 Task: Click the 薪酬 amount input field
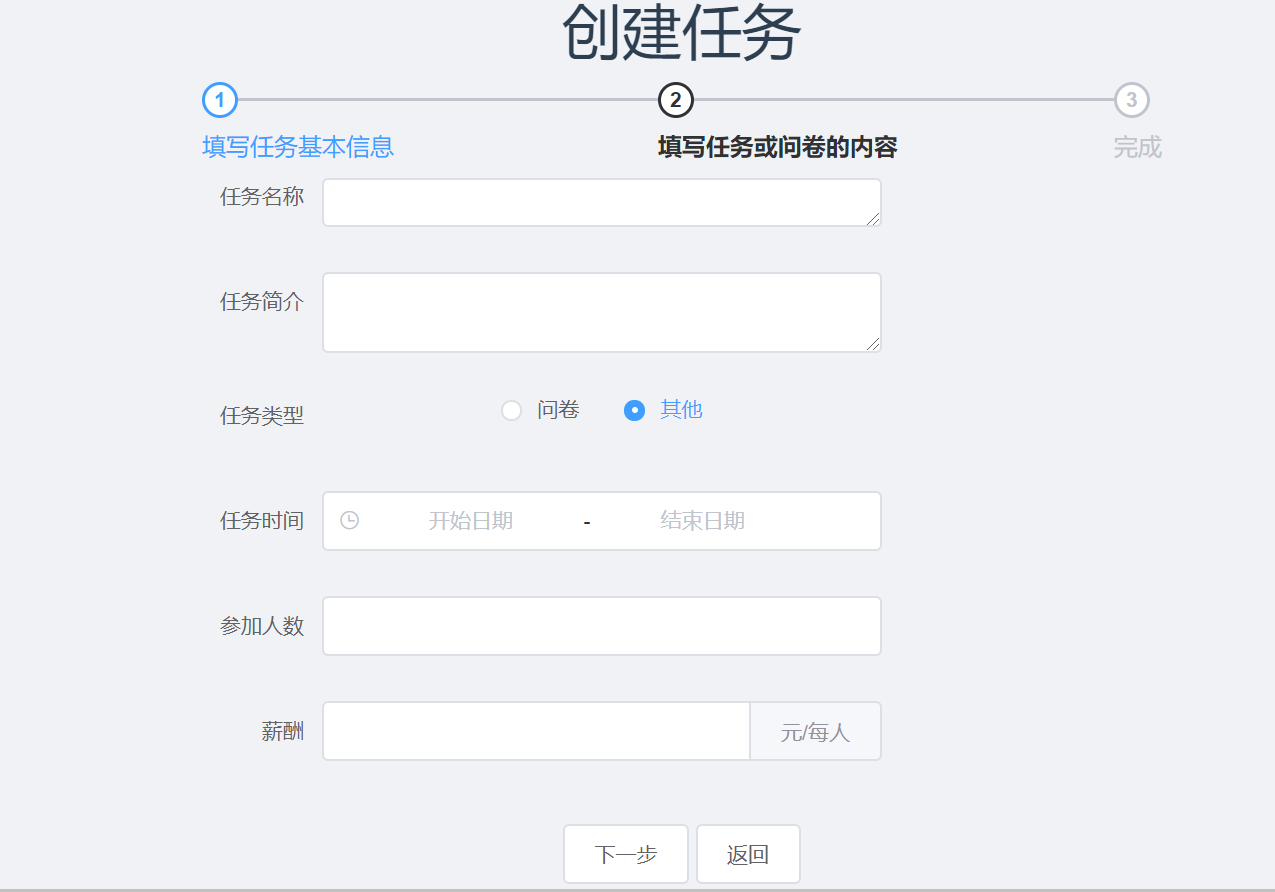coord(536,731)
